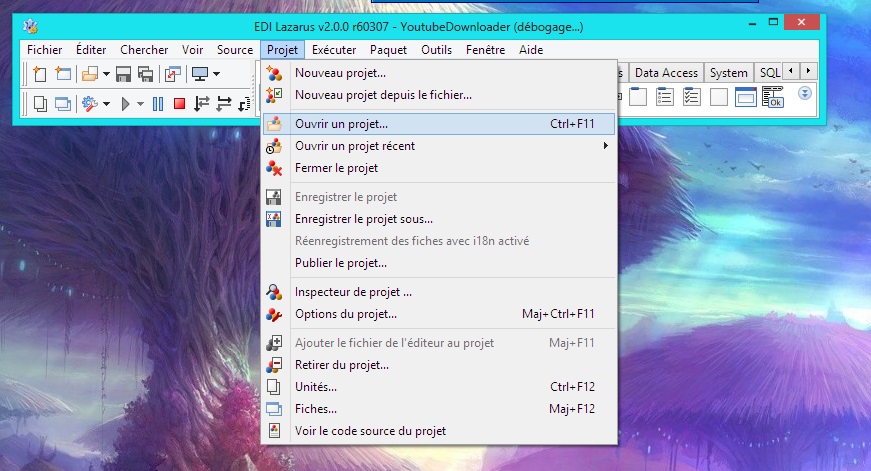Choose Nouveau projet... from the menu
This screenshot has height=471, width=871.
[439, 73]
